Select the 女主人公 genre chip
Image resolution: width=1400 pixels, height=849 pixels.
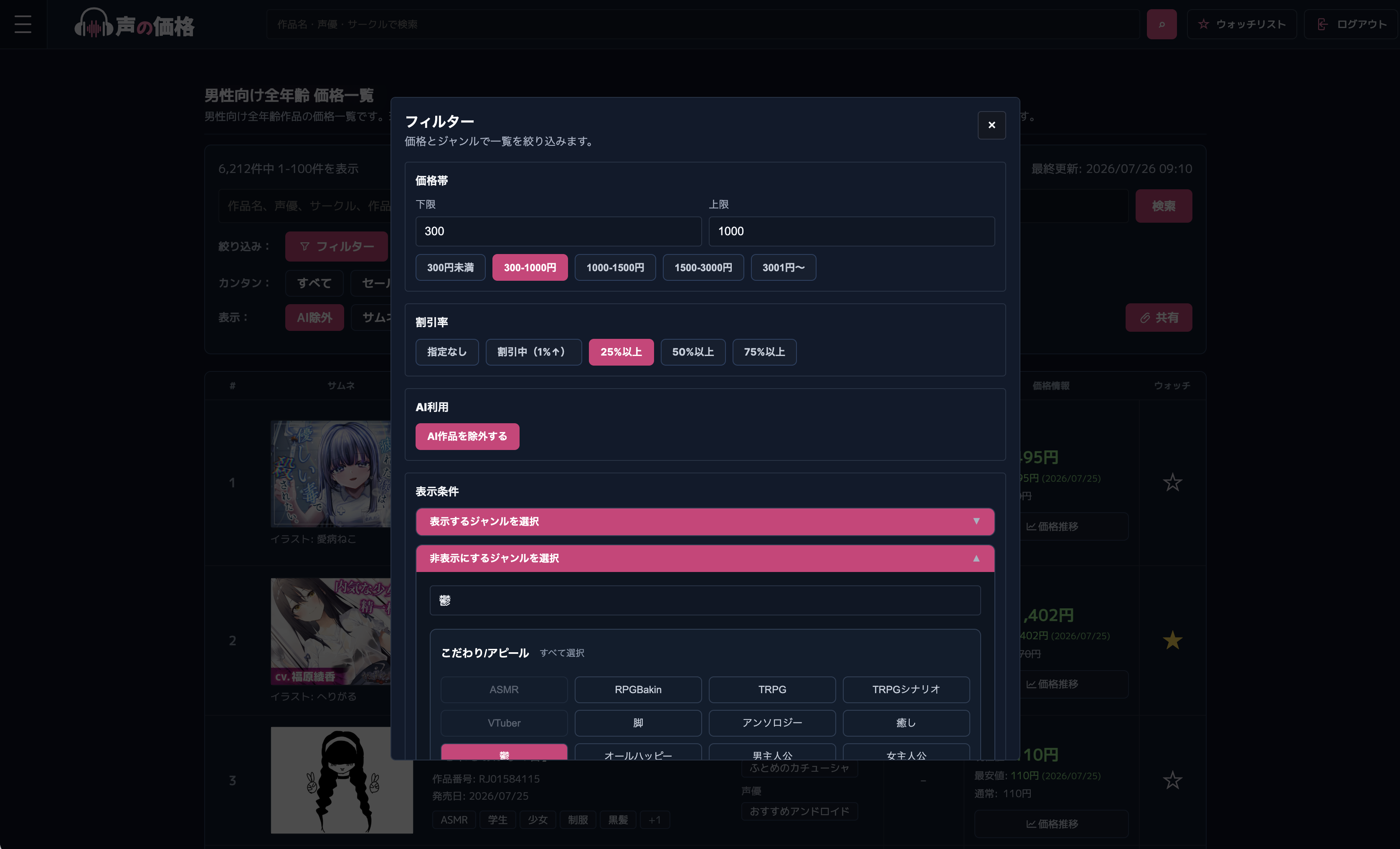point(906,752)
